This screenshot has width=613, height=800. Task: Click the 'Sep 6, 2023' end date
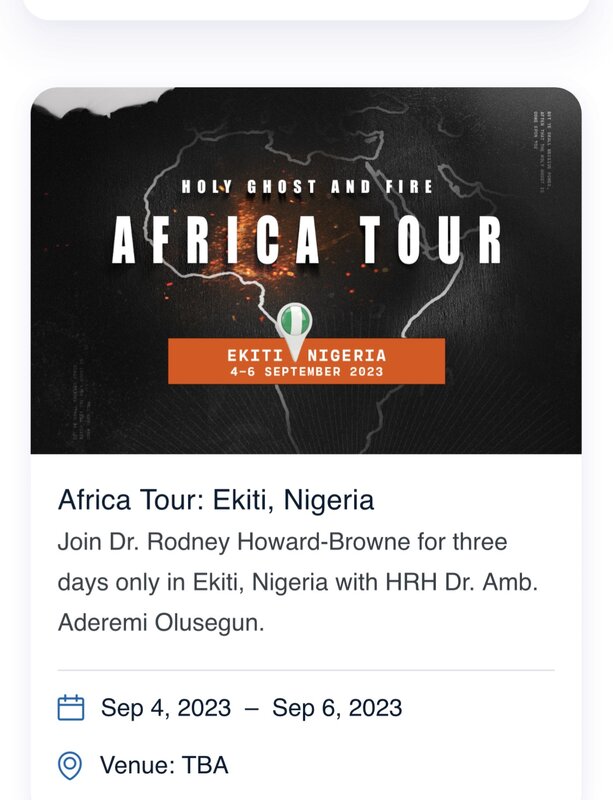[x=337, y=708]
